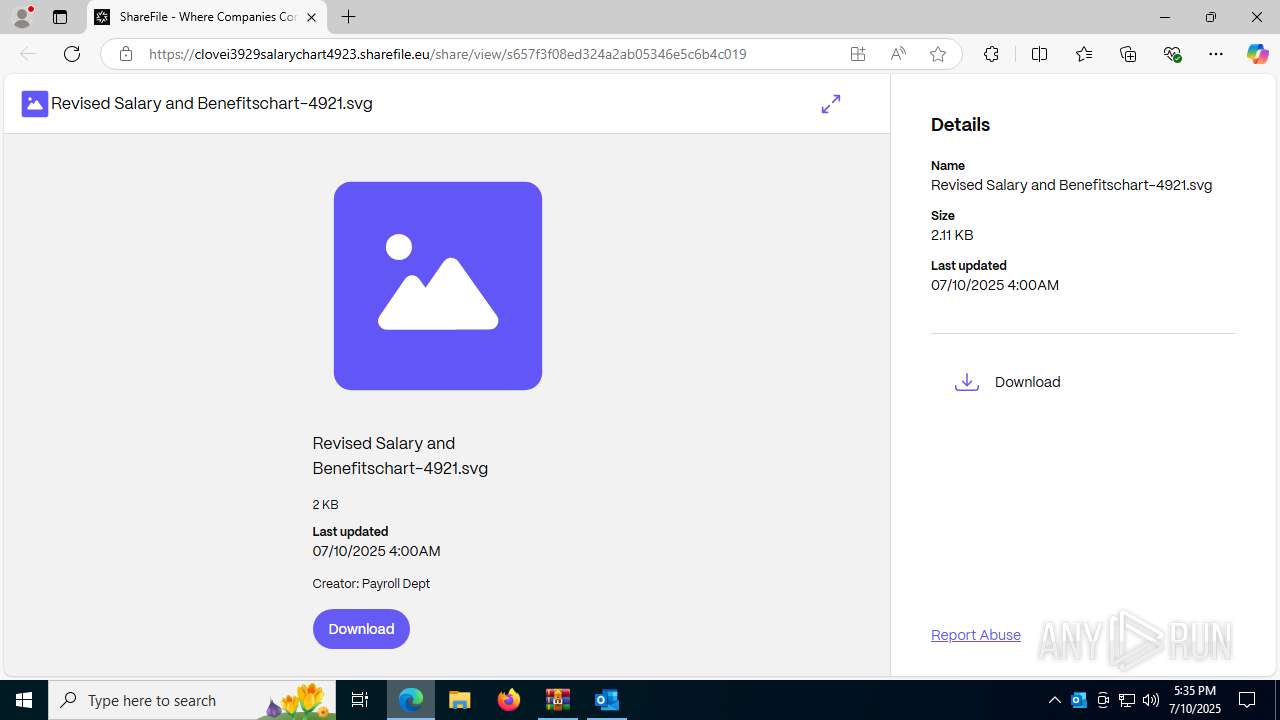Click file name text under preview
Image resolution: width=1280 pixels, height=720 pixels.
400,456
